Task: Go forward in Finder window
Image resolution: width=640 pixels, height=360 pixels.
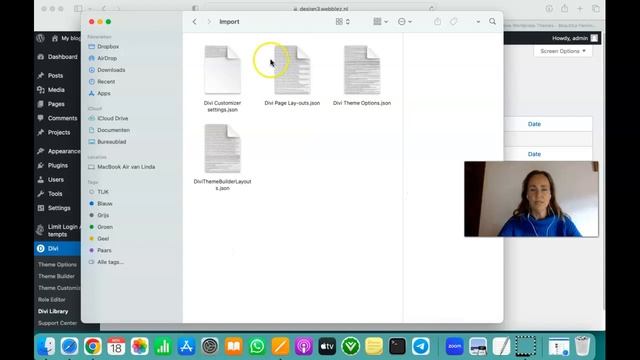Action: pos(209,22)
